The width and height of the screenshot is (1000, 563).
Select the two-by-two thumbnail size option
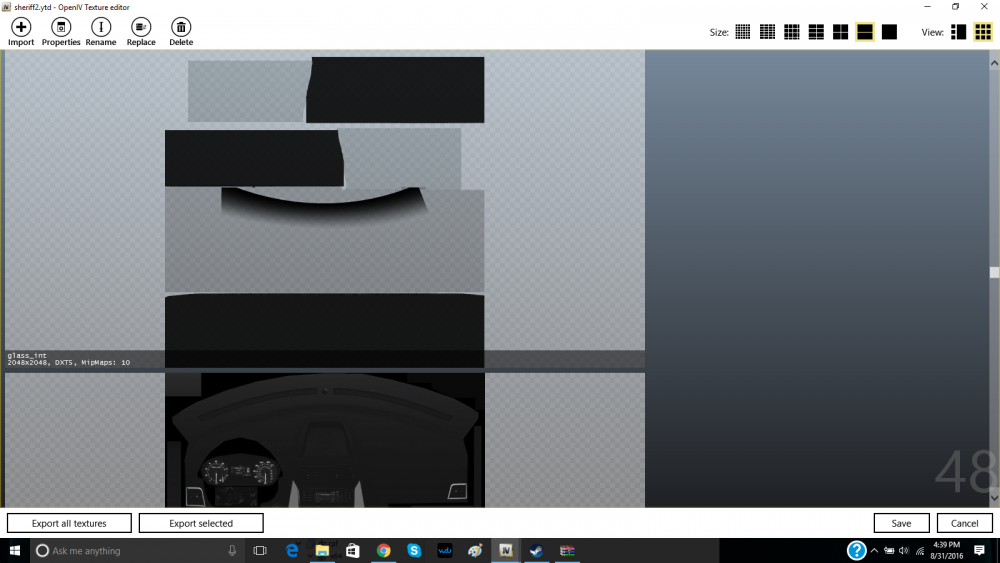841,32
